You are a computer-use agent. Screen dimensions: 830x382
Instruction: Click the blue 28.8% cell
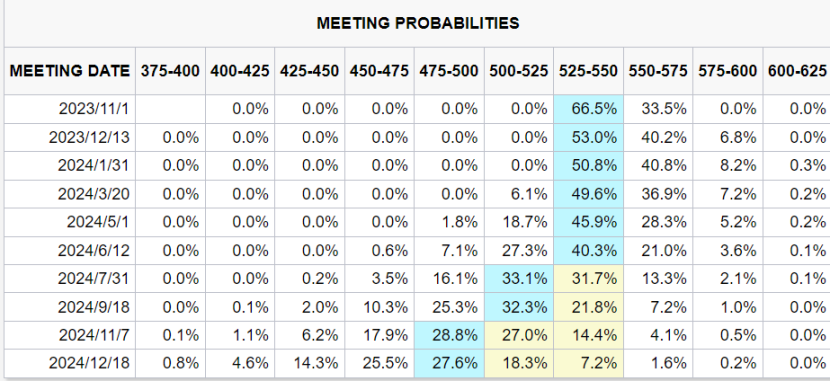[x=449, y=335]
